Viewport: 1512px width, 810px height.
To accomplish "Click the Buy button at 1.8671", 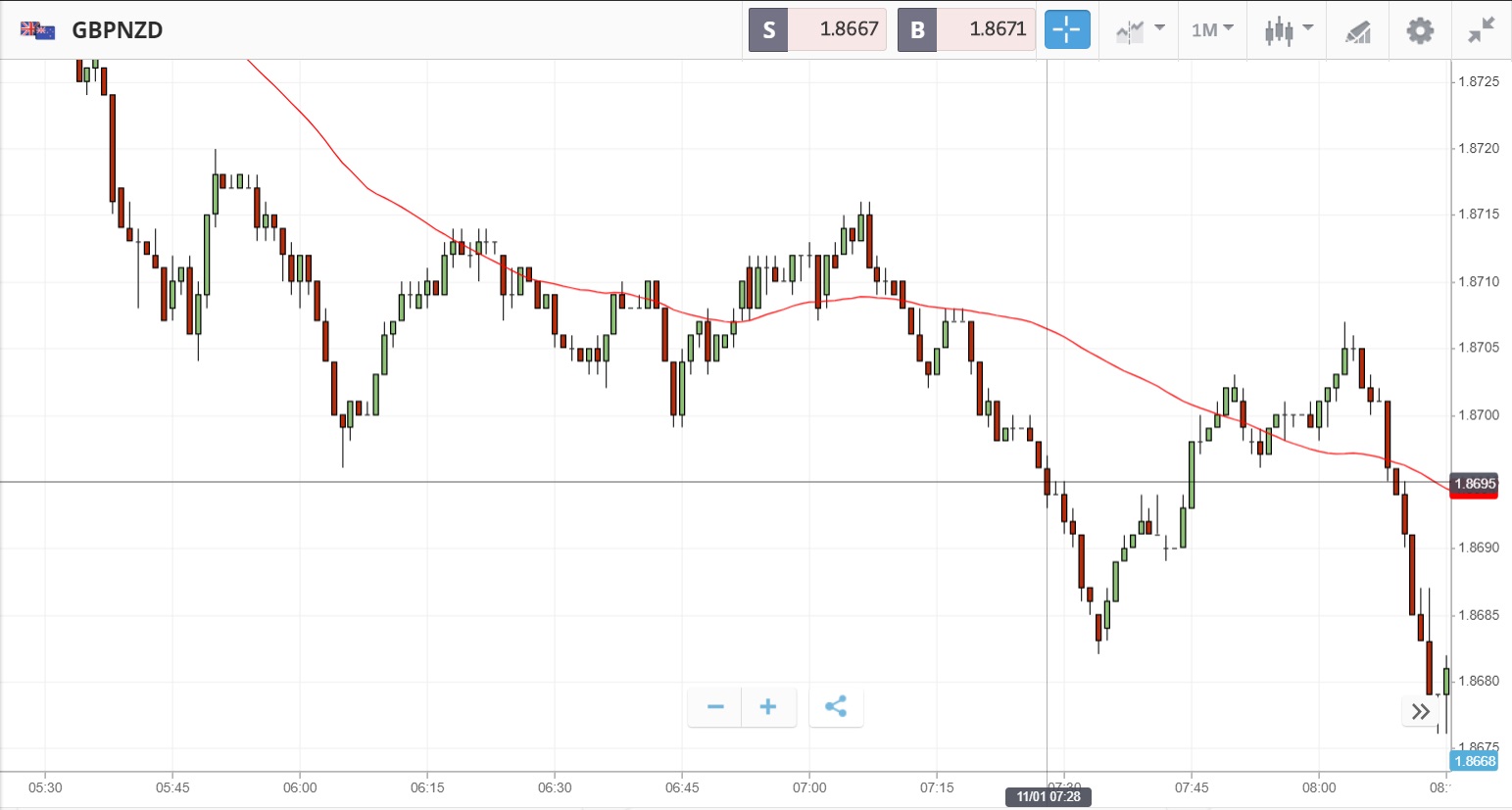I will [966, 29].
